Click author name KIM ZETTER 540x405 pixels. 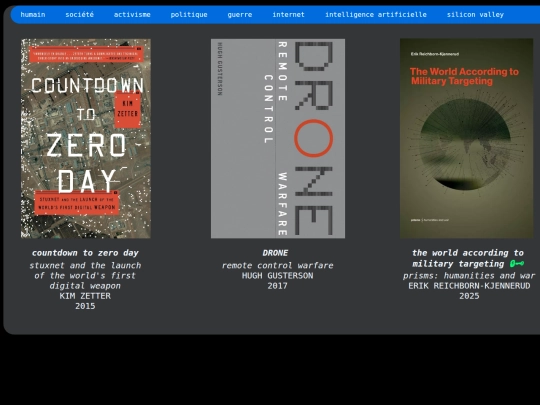(85, 296)
